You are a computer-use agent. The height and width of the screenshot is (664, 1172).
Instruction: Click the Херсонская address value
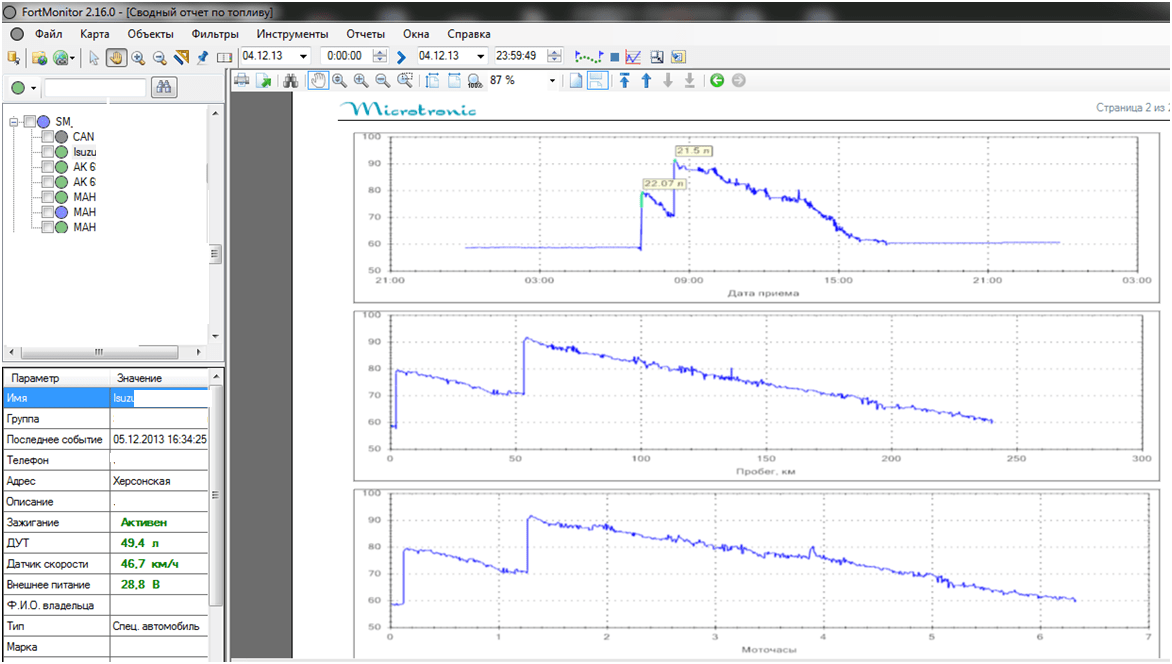tap(141, 481)
